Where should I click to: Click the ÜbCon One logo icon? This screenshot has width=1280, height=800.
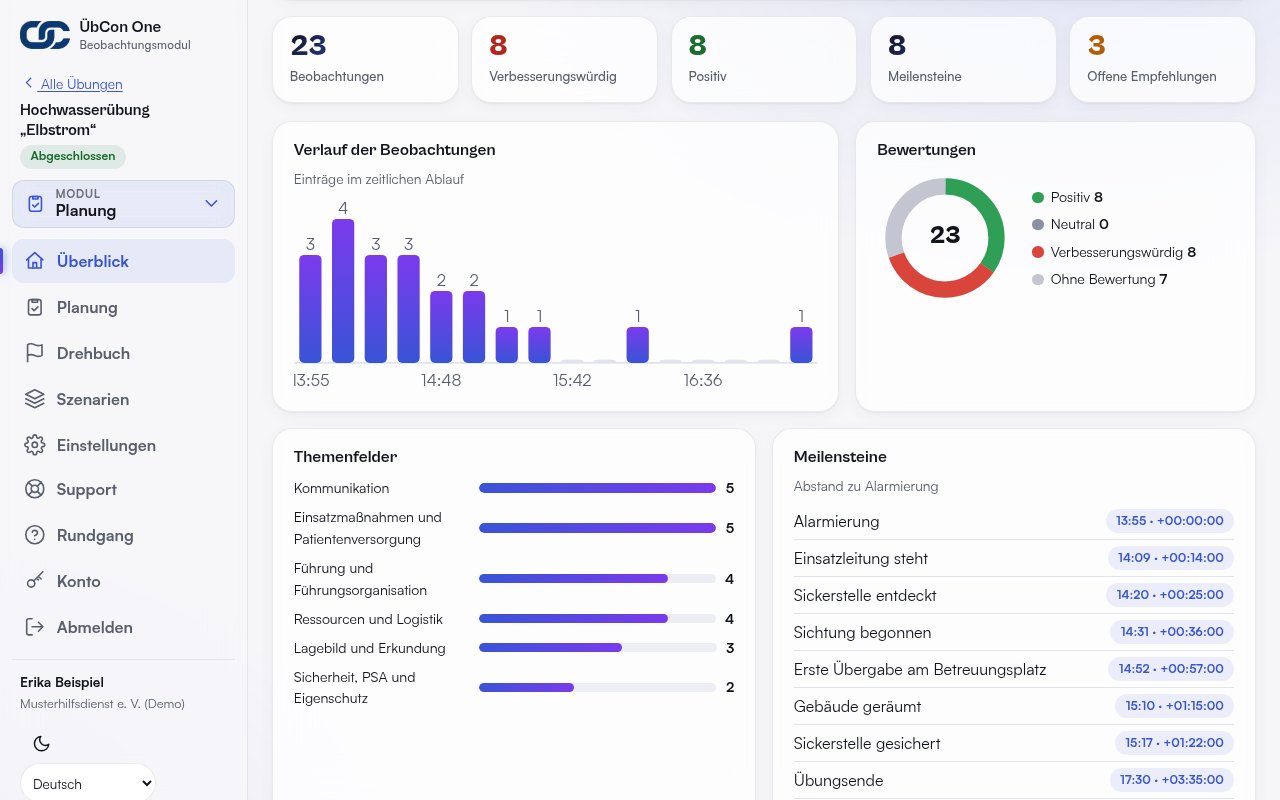coord(45,35)
